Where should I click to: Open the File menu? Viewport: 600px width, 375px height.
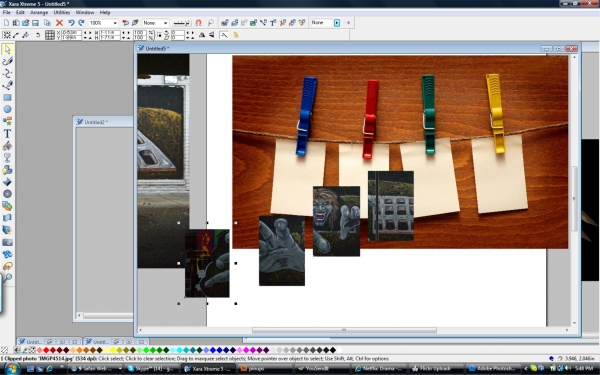click(7, 13)
